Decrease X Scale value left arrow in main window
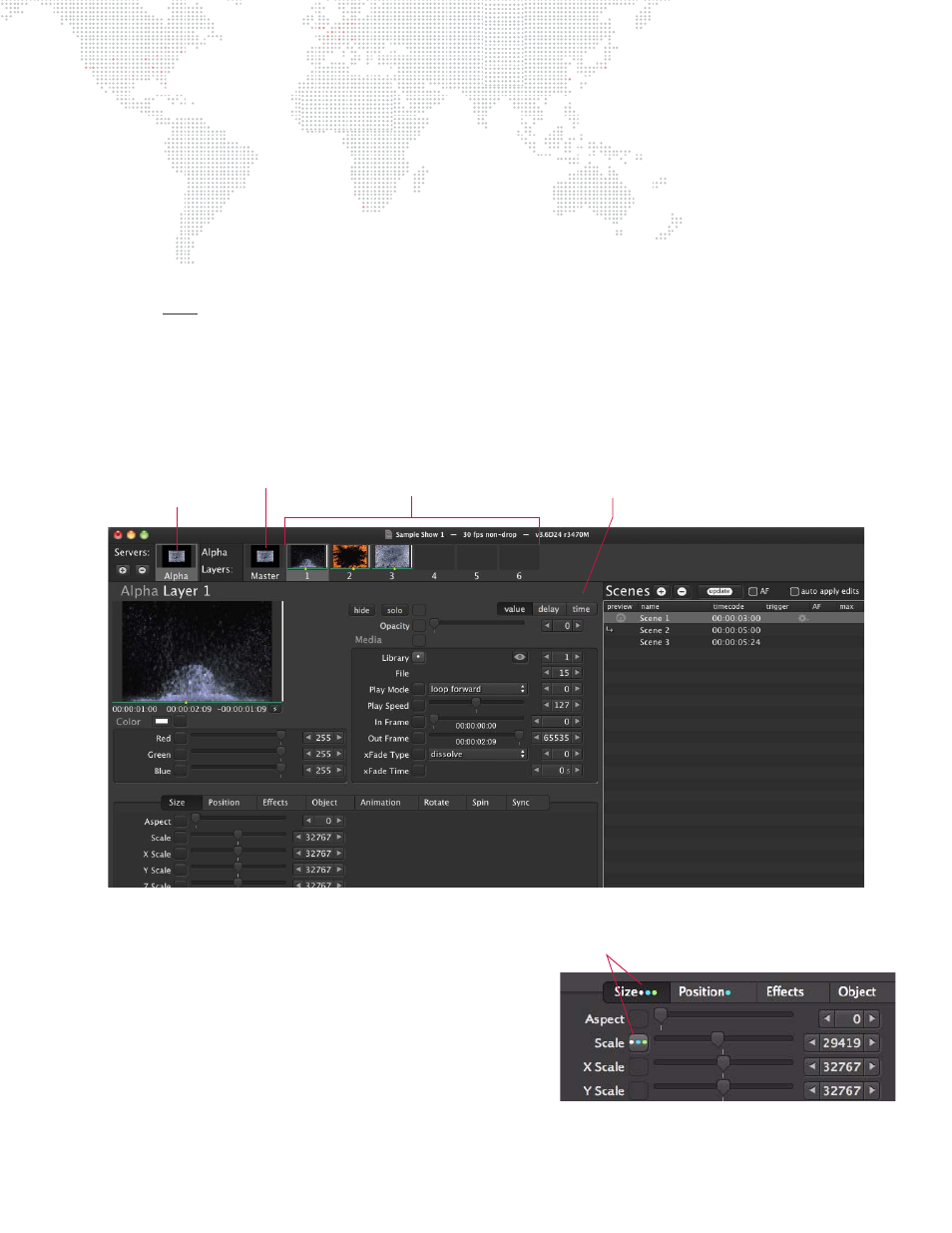The height and width of the screenshot is (1233, 952). (x=297, y=854)
